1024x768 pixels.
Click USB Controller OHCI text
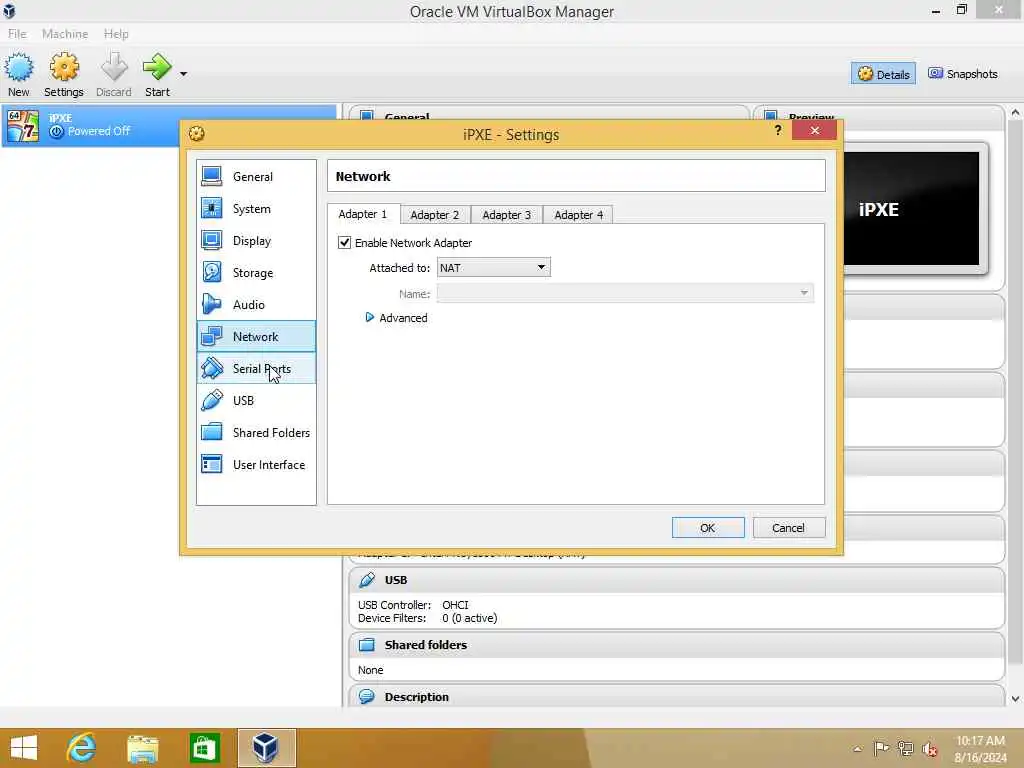coord(413,605)
